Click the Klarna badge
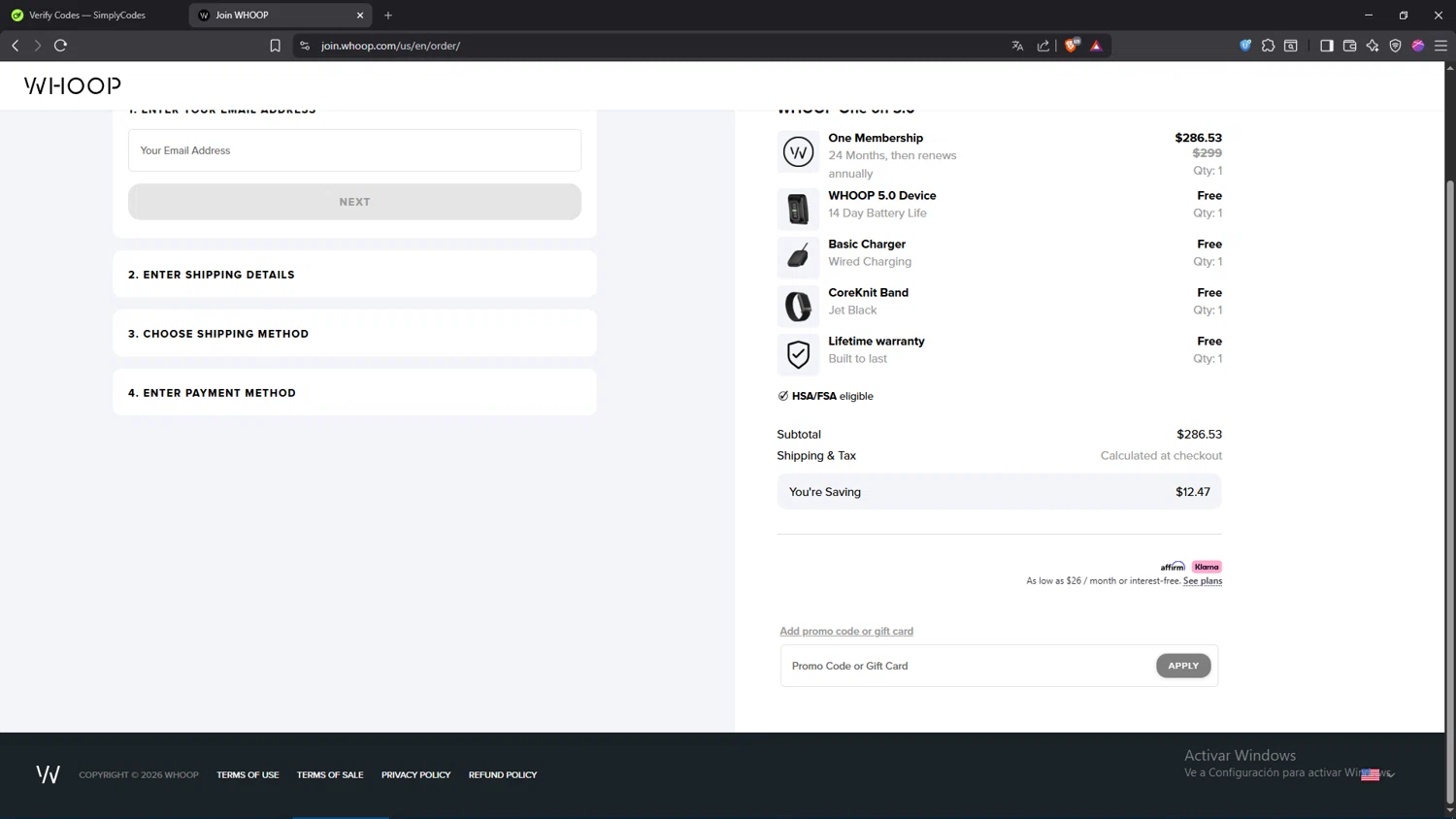 click(1207, 567)
